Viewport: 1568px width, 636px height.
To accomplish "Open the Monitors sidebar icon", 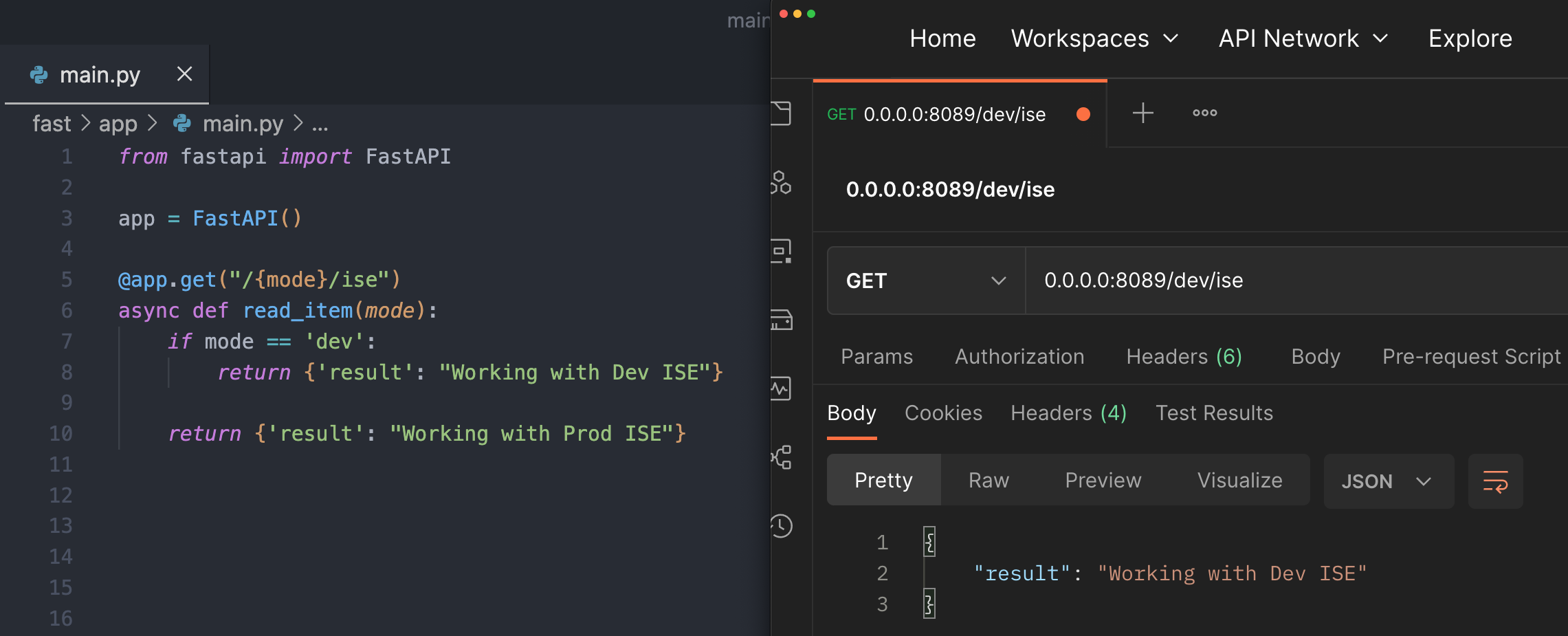I will pos(782,388).
